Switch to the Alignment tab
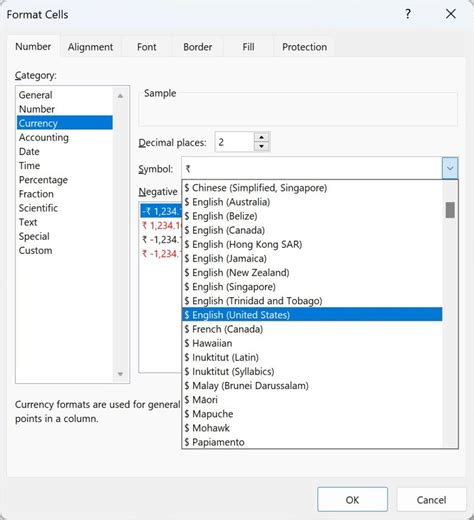This screenshot has height=520, width=474. pyautogui.click(x=90, y=47)
